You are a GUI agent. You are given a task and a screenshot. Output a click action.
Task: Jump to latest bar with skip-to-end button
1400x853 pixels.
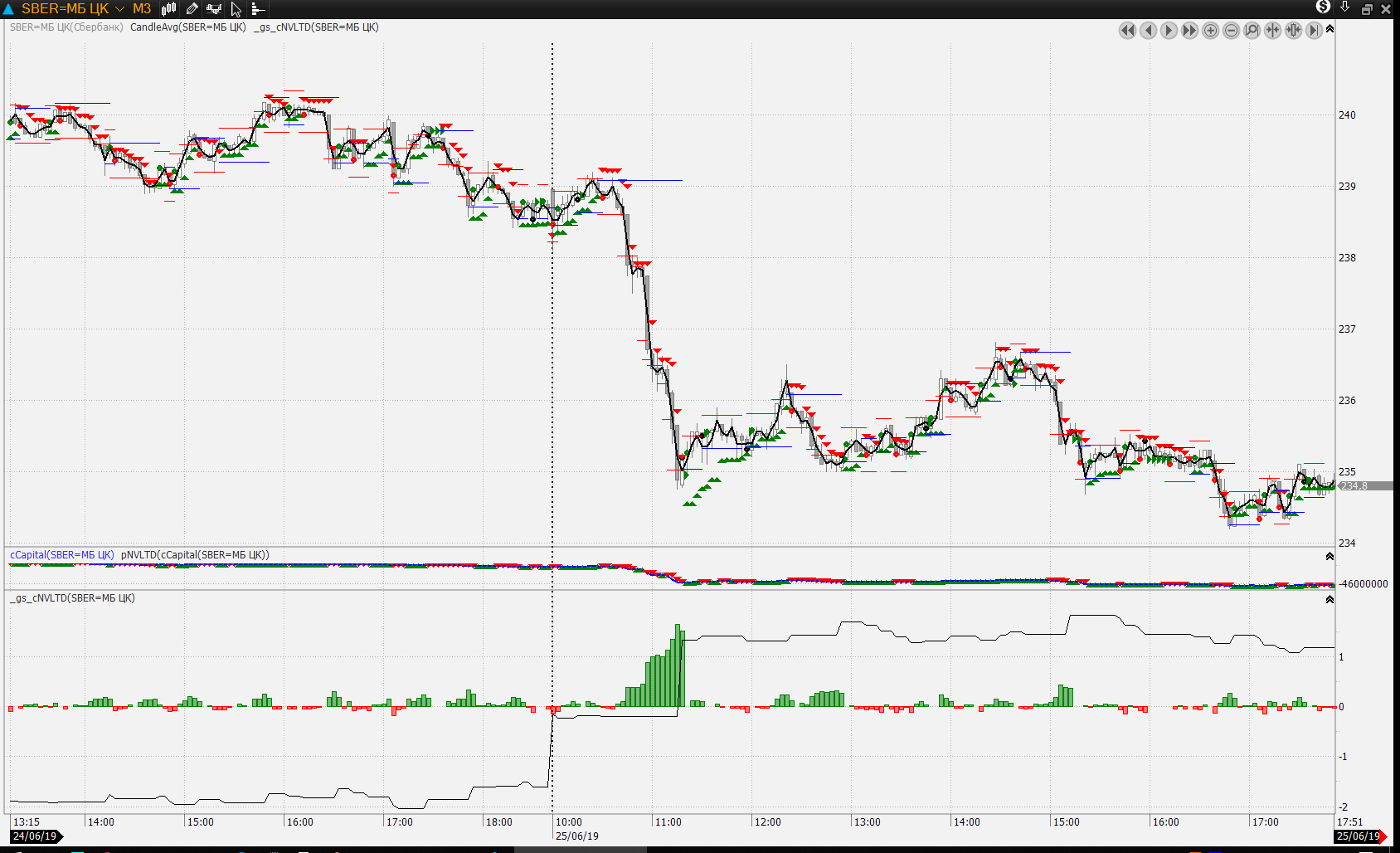1314,31
